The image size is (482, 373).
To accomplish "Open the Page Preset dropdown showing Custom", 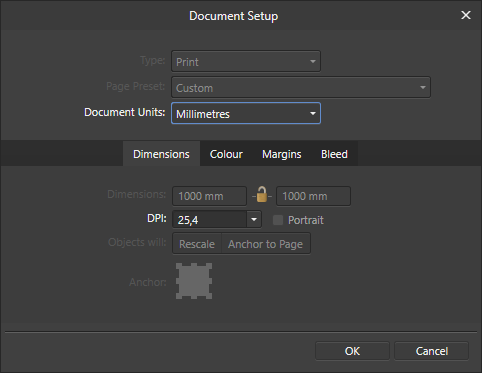I will (x=301, y=87).
